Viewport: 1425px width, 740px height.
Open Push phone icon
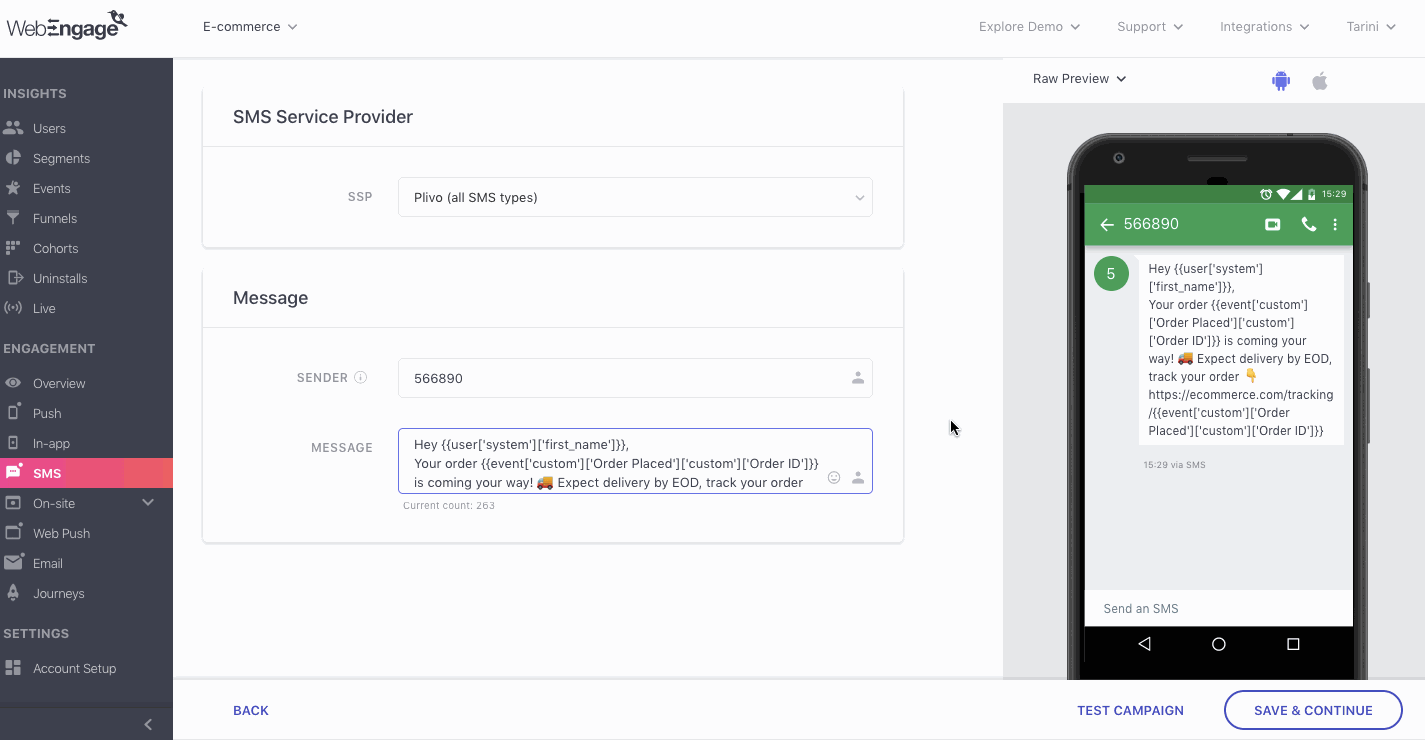(x=13, y=413)
